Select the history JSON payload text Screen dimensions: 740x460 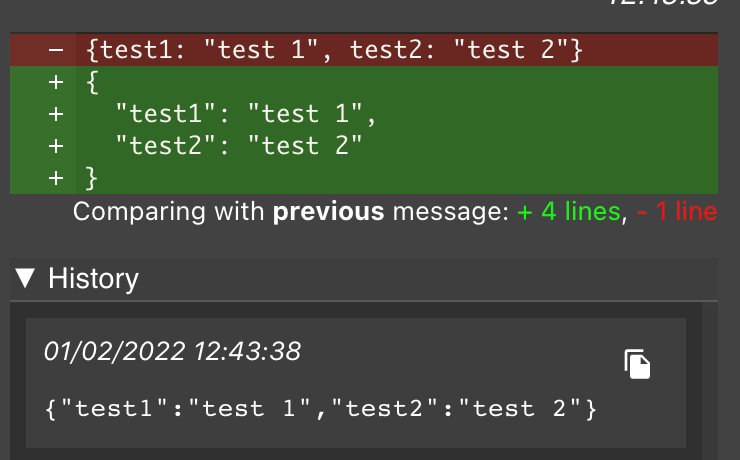click(x=321, y=409)
